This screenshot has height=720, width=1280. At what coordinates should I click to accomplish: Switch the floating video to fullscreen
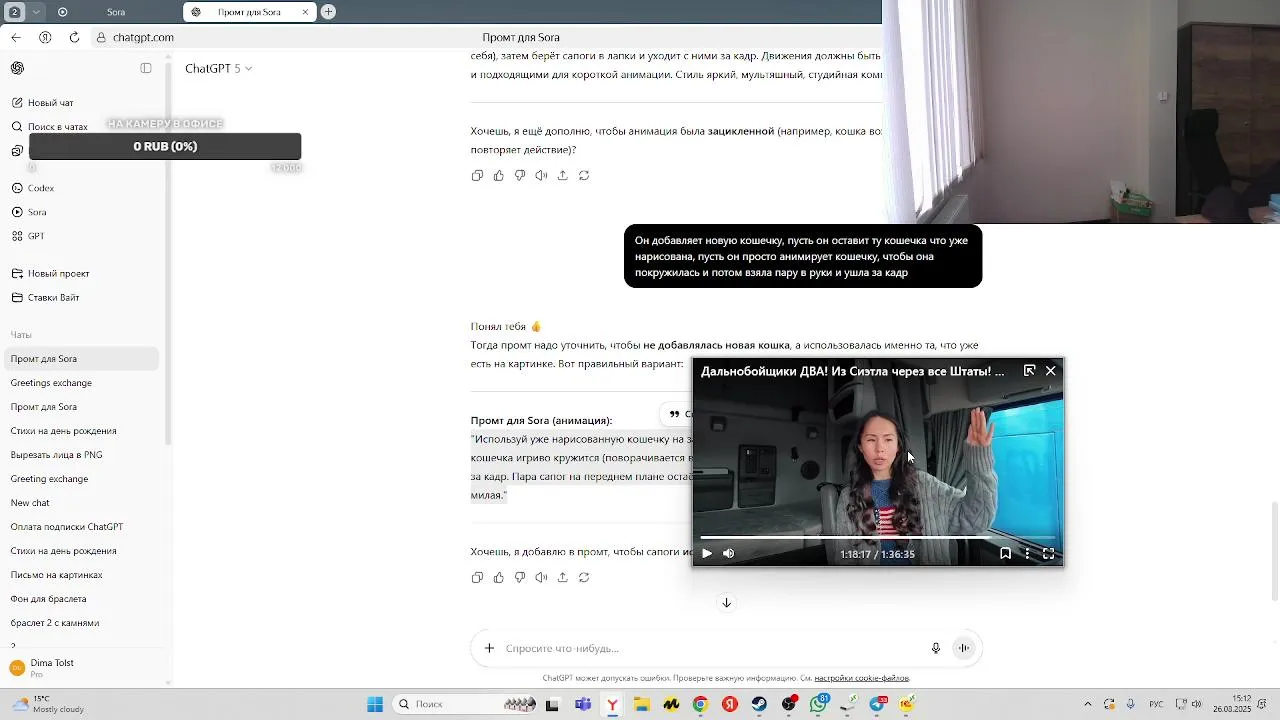1048,553
